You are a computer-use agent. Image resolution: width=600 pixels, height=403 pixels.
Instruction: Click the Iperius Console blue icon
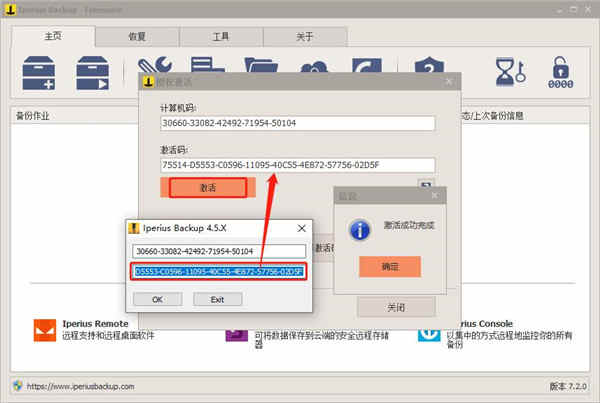pos(429,335)
